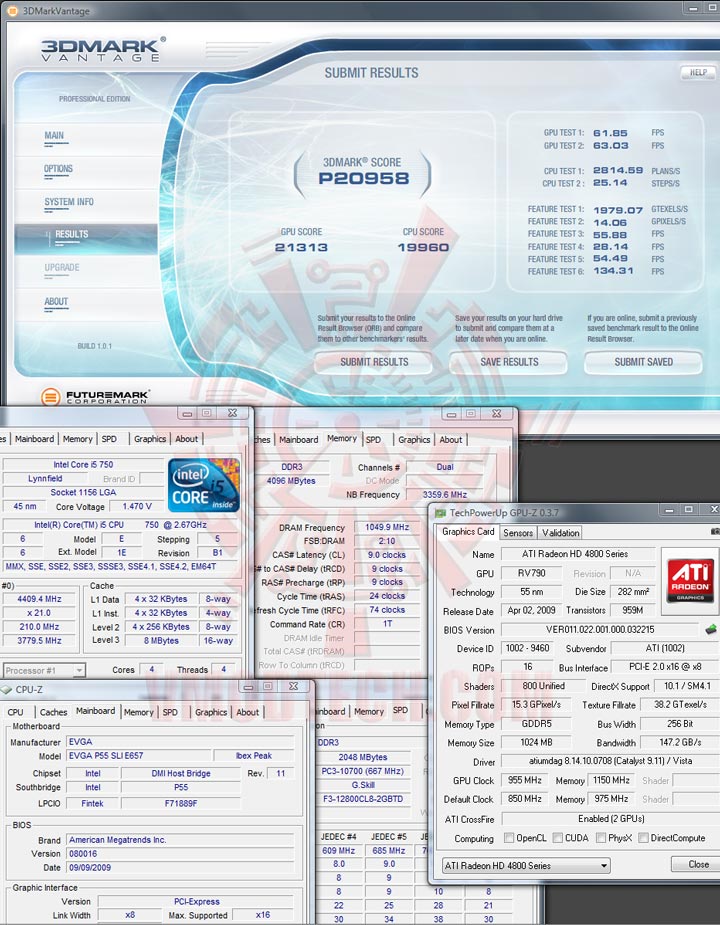Click the ATI CrossFire Enabled (2 GPUs) field
This screenshot has height=925, width=720.
611,819
